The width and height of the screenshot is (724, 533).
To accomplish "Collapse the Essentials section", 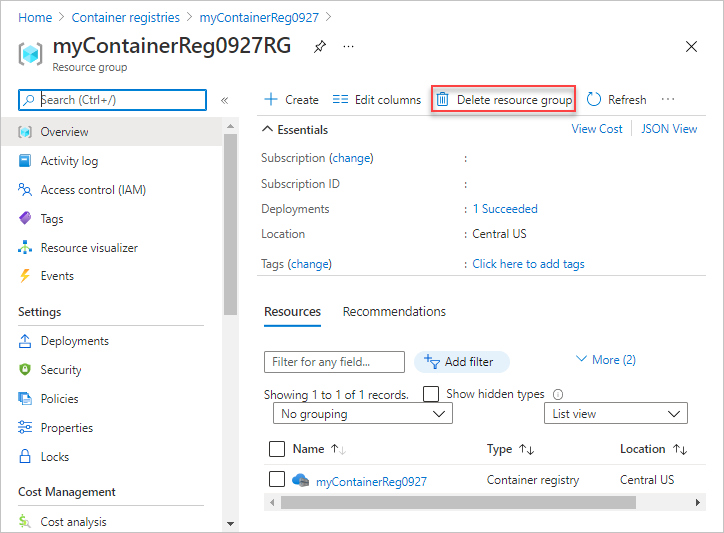I will click(267, 129).
